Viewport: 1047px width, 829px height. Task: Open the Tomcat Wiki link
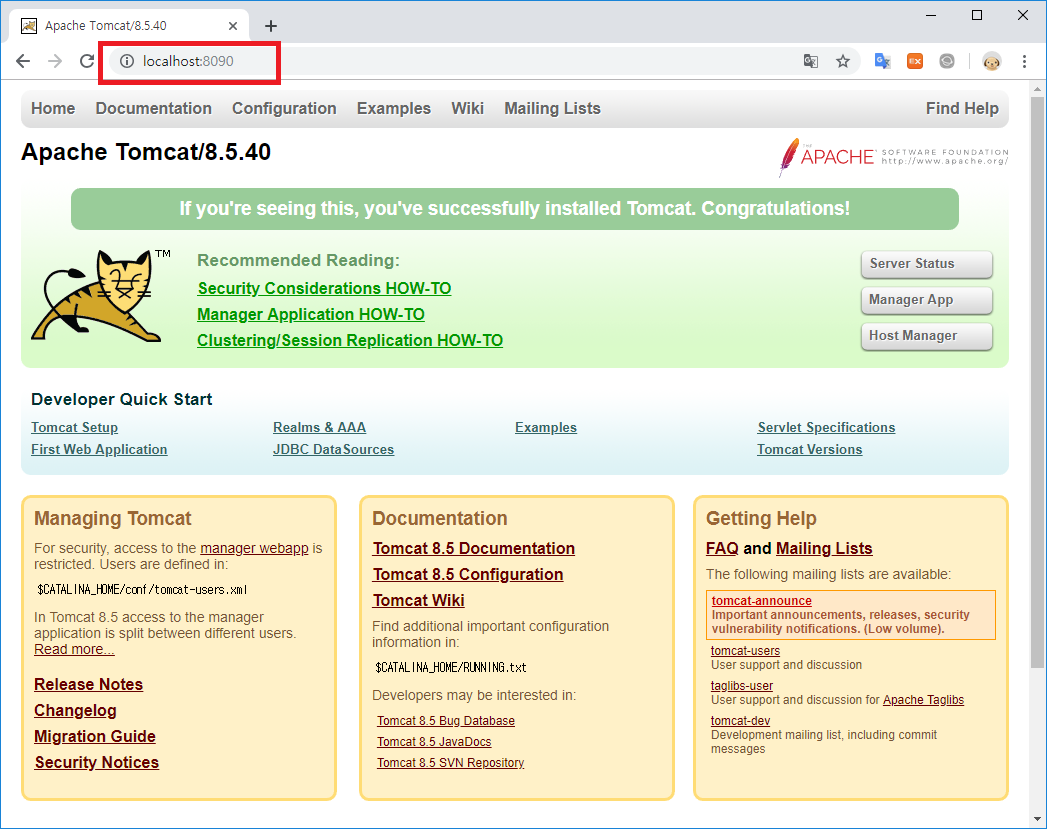(419, 600)
